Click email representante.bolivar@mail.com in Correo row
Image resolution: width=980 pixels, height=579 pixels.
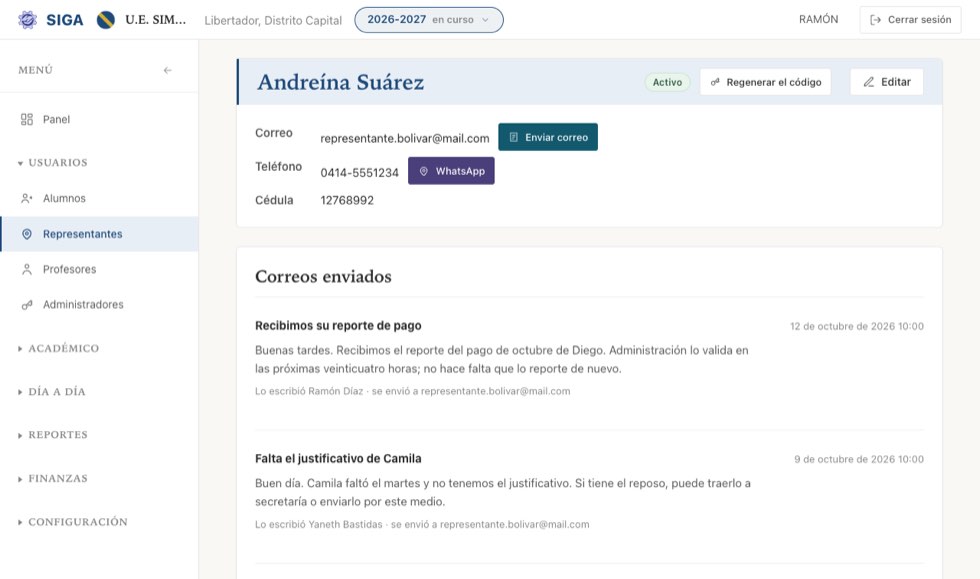pos(405,138)
